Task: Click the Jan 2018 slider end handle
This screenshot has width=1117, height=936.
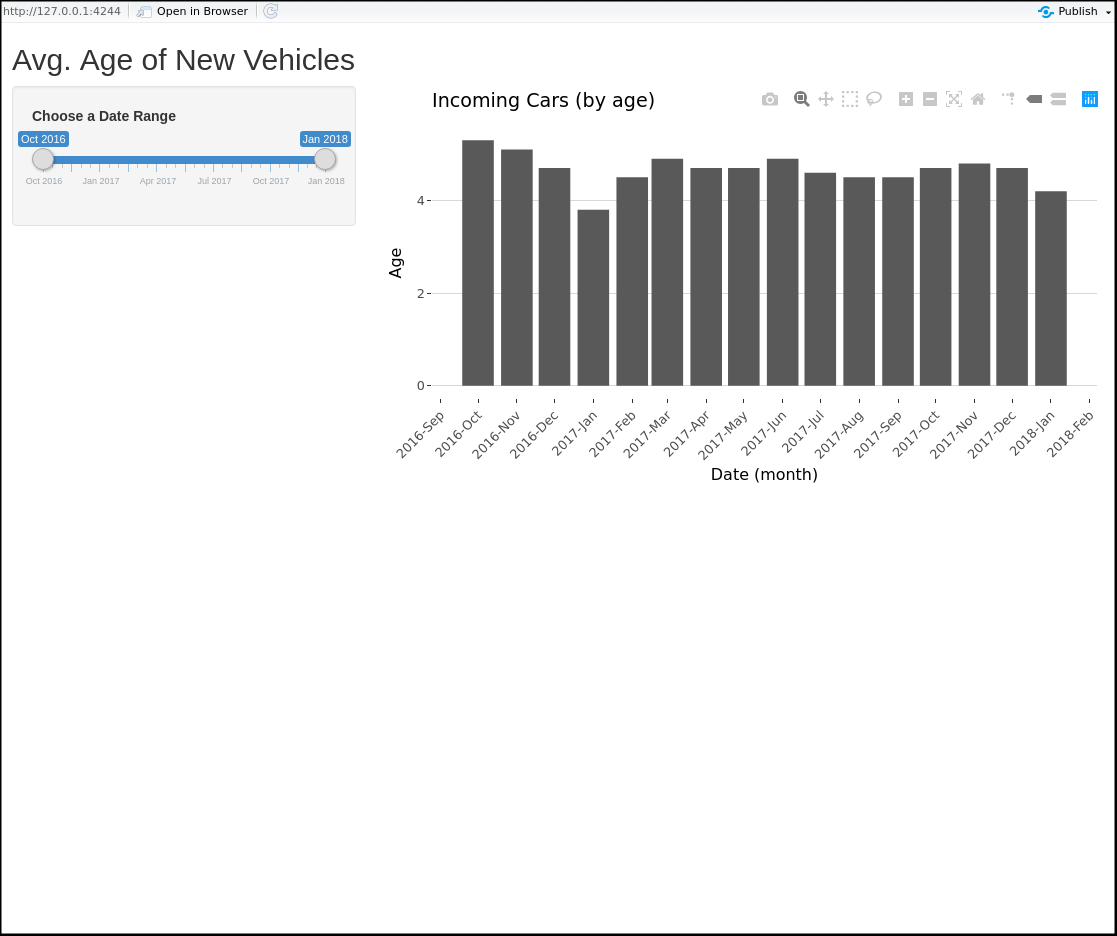Action: [x=325, y=159]
